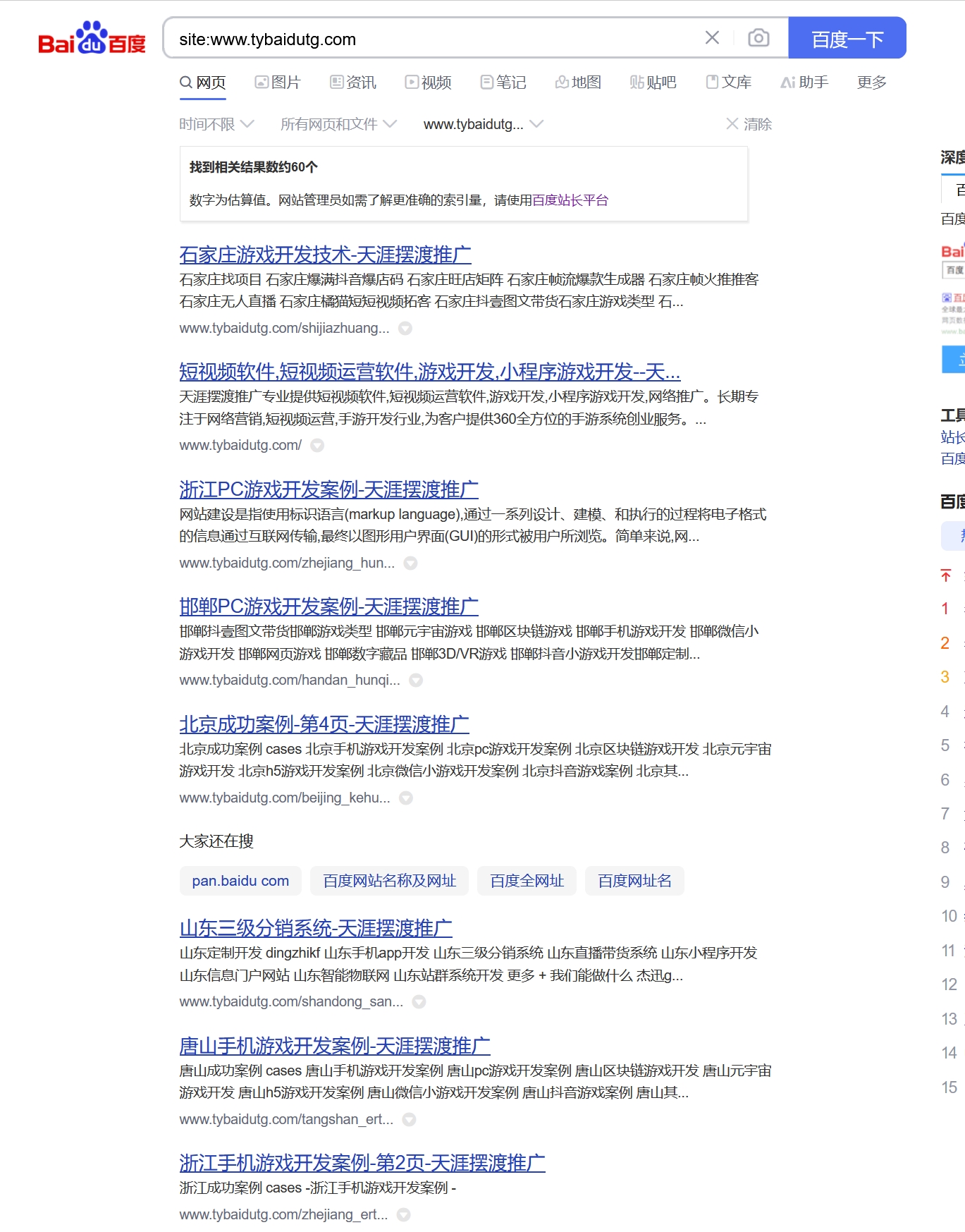
Task: Expand the 更多 menu
Action: tap(872, 83)
